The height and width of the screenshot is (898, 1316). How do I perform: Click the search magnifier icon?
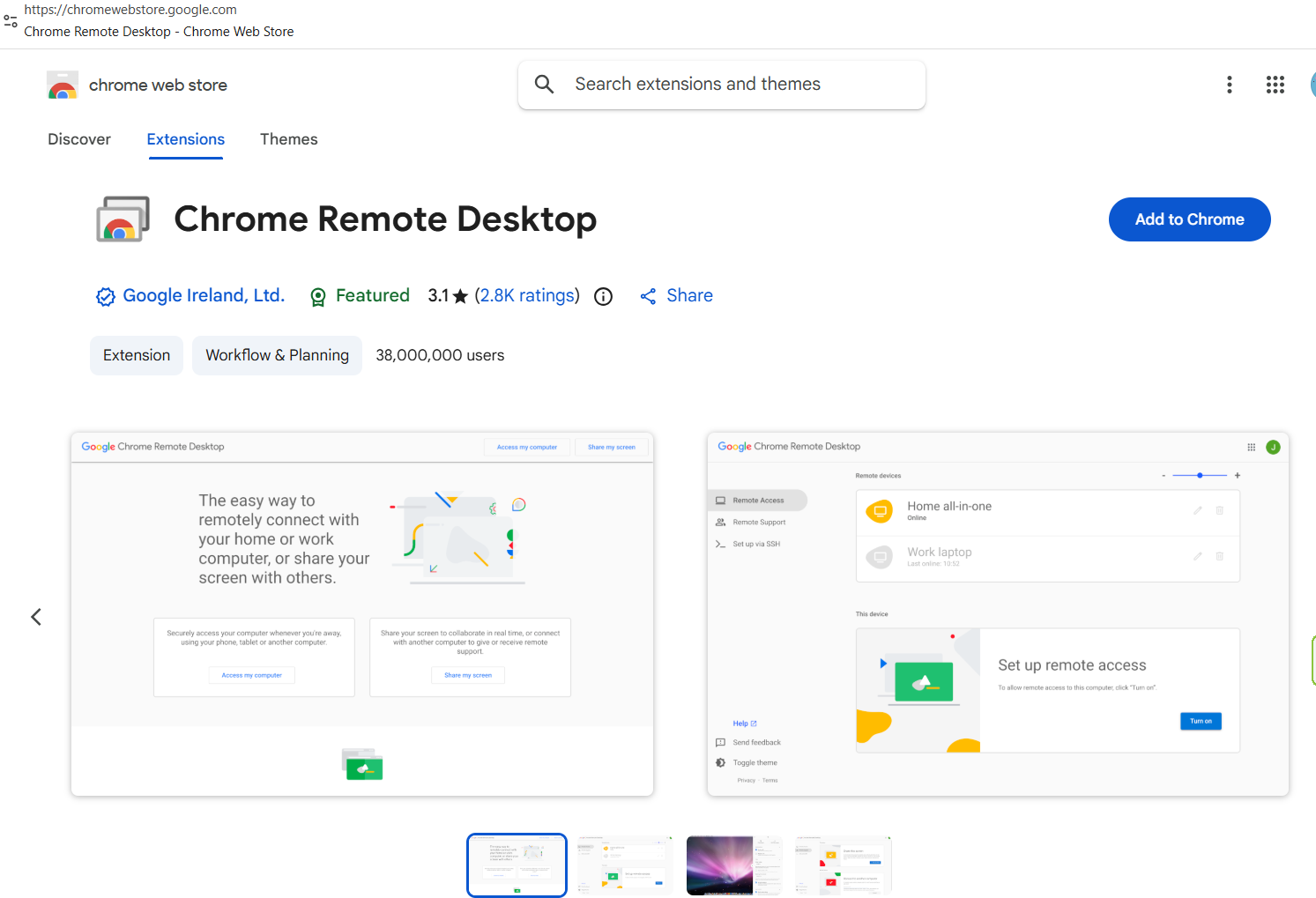(x=545, y=84)
